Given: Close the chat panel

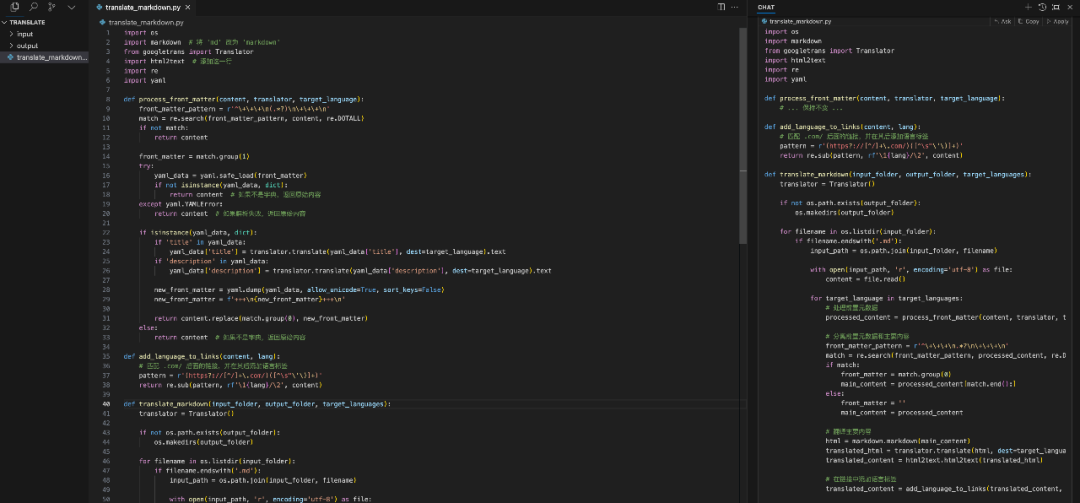Looking at the screenshot, I should pyautogui.click(x=1070, y=7).
